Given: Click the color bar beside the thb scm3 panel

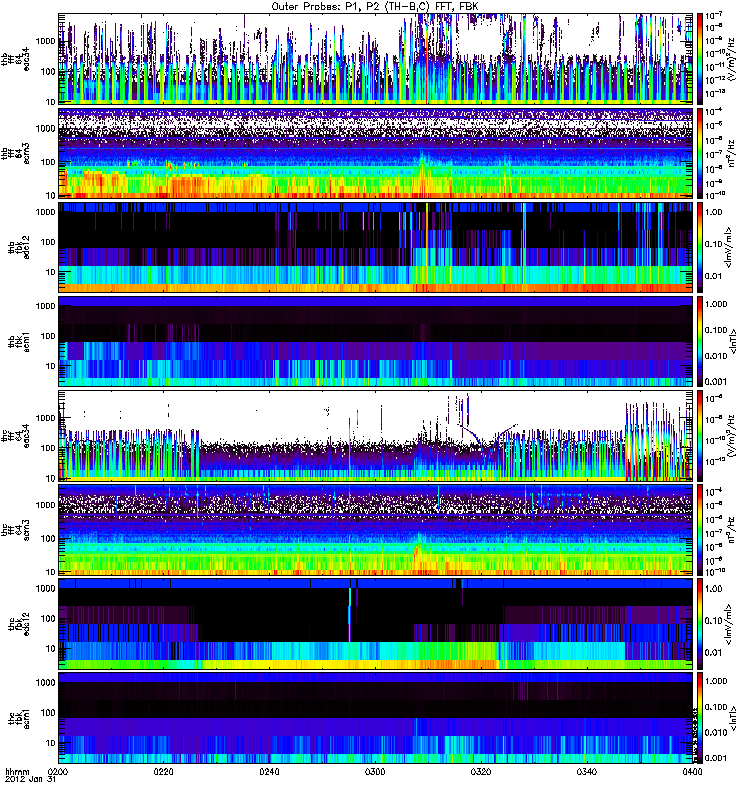Looking at the screenshot, I should (700, 153).
